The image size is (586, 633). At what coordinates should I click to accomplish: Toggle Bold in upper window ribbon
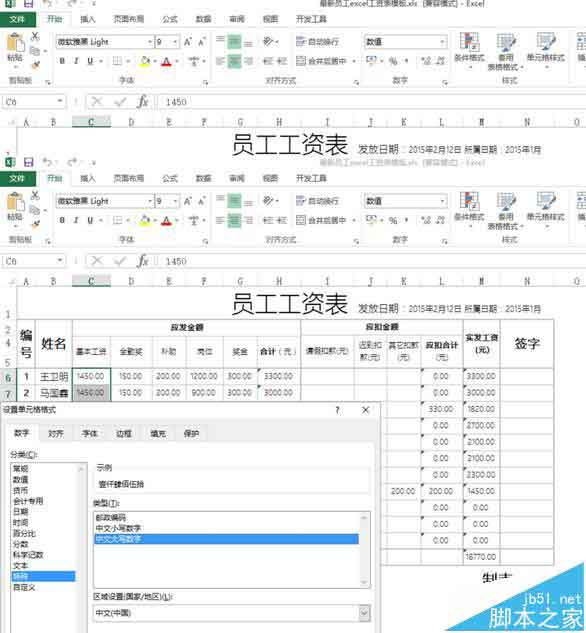pos(62,61)
